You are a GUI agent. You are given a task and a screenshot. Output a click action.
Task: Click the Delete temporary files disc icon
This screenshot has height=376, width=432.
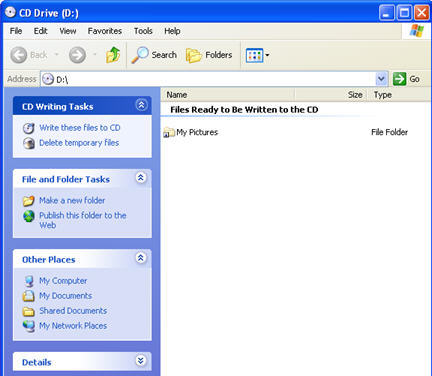click(x=29, y=143)
